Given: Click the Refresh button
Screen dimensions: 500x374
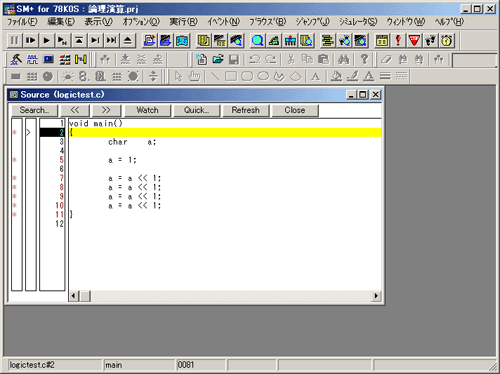Looking at the screenshot, I should point(246,110).
